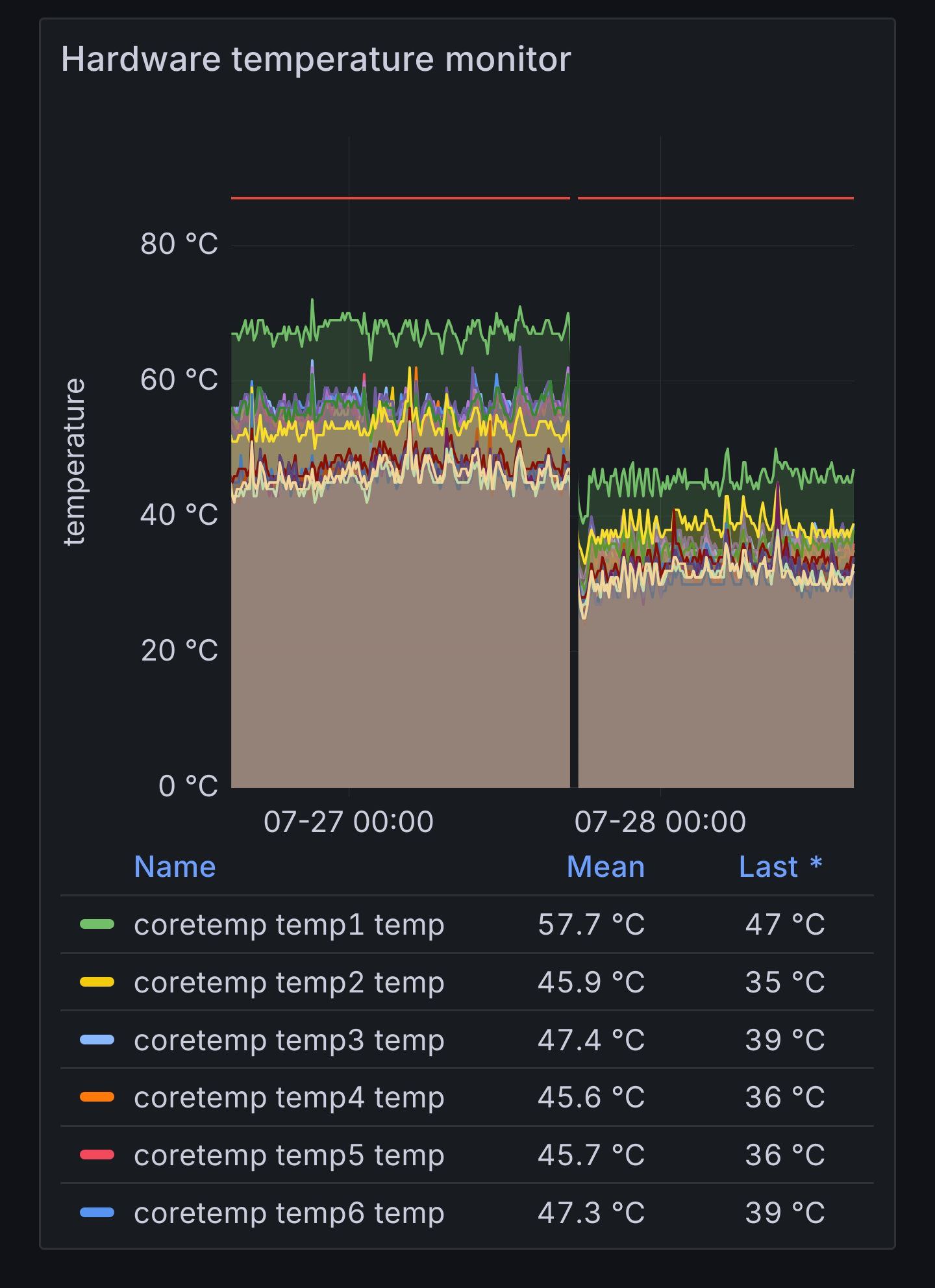Select coretemp temp5 temp in the legend
The width and height of the screenshot is (935, 1288).
(x=289, y=1155)
